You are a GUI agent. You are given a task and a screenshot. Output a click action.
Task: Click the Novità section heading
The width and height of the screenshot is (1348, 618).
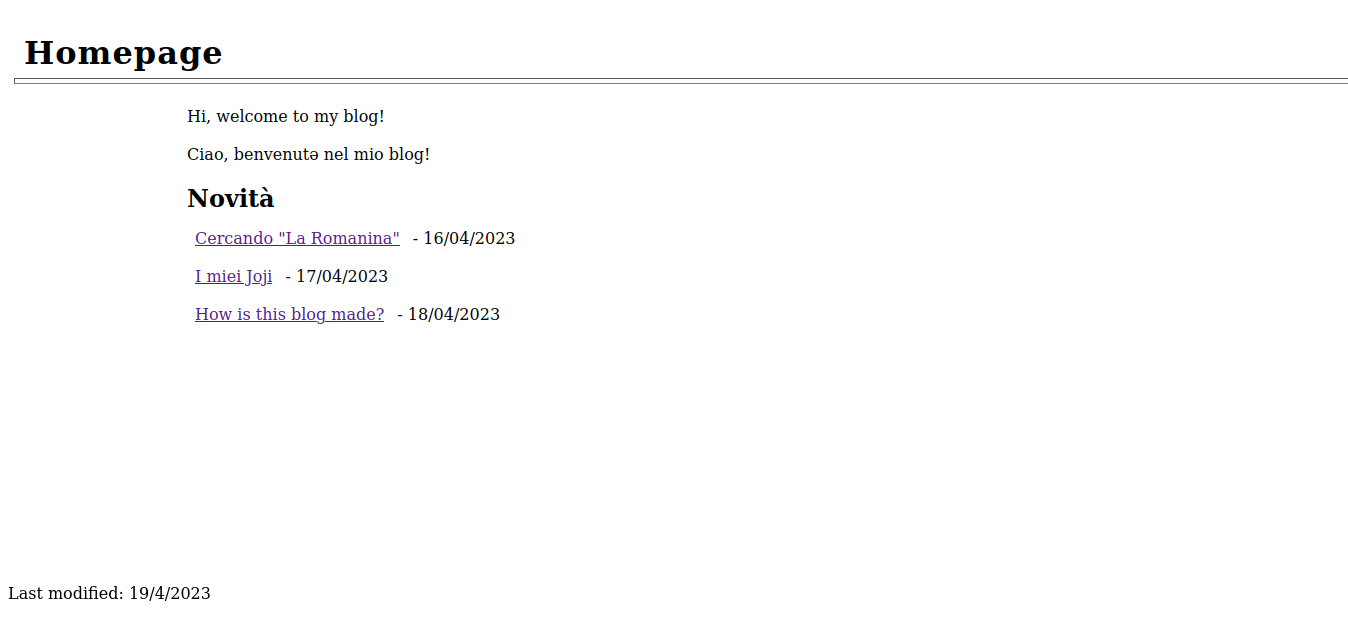(x=230, y=198)
